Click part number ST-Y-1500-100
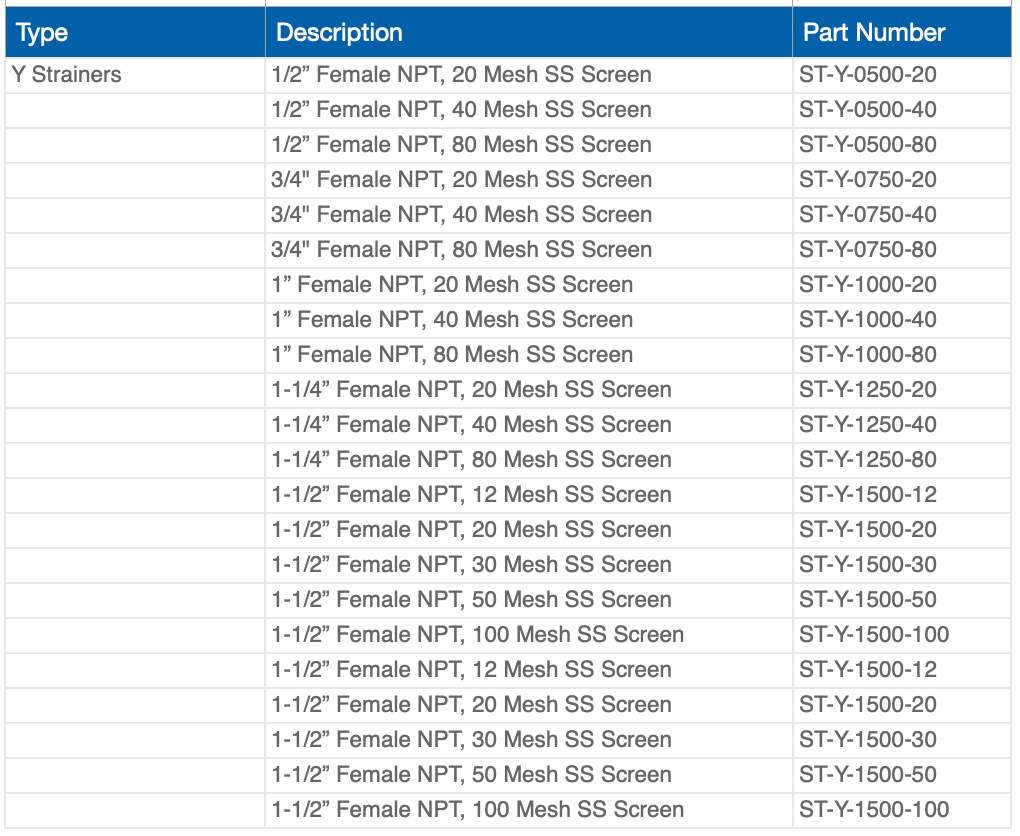 (872, 634)
